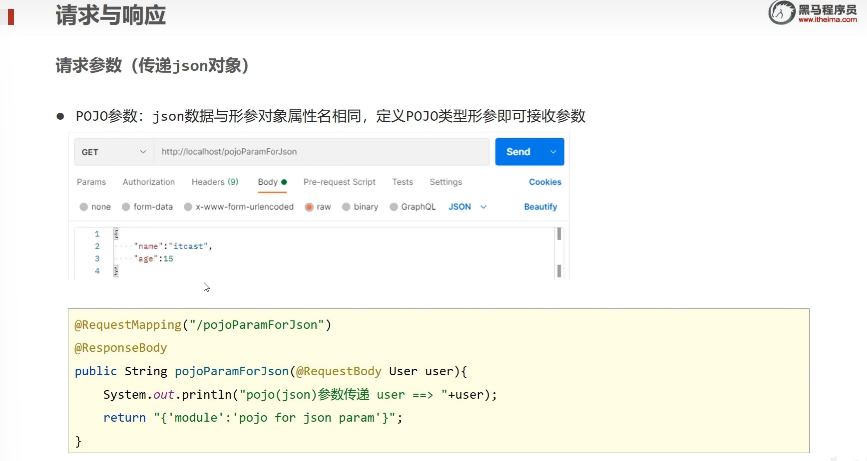This screenshot has height=461, width=867.
Task: Open the Headers (9) tab
Action: coord(215,182)
